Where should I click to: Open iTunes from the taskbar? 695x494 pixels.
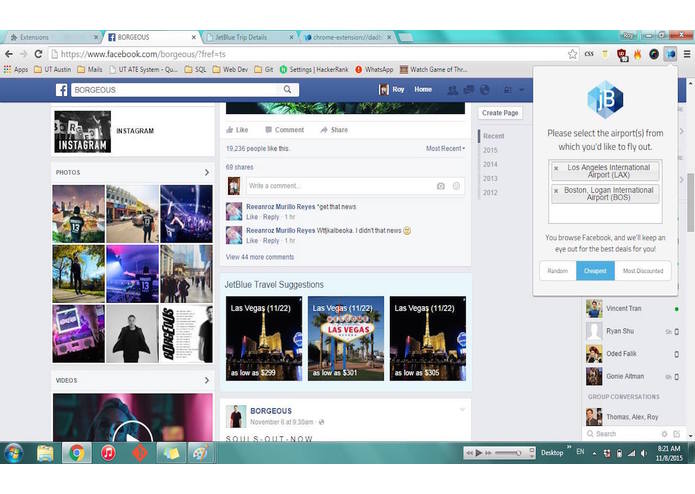point(108,453)
